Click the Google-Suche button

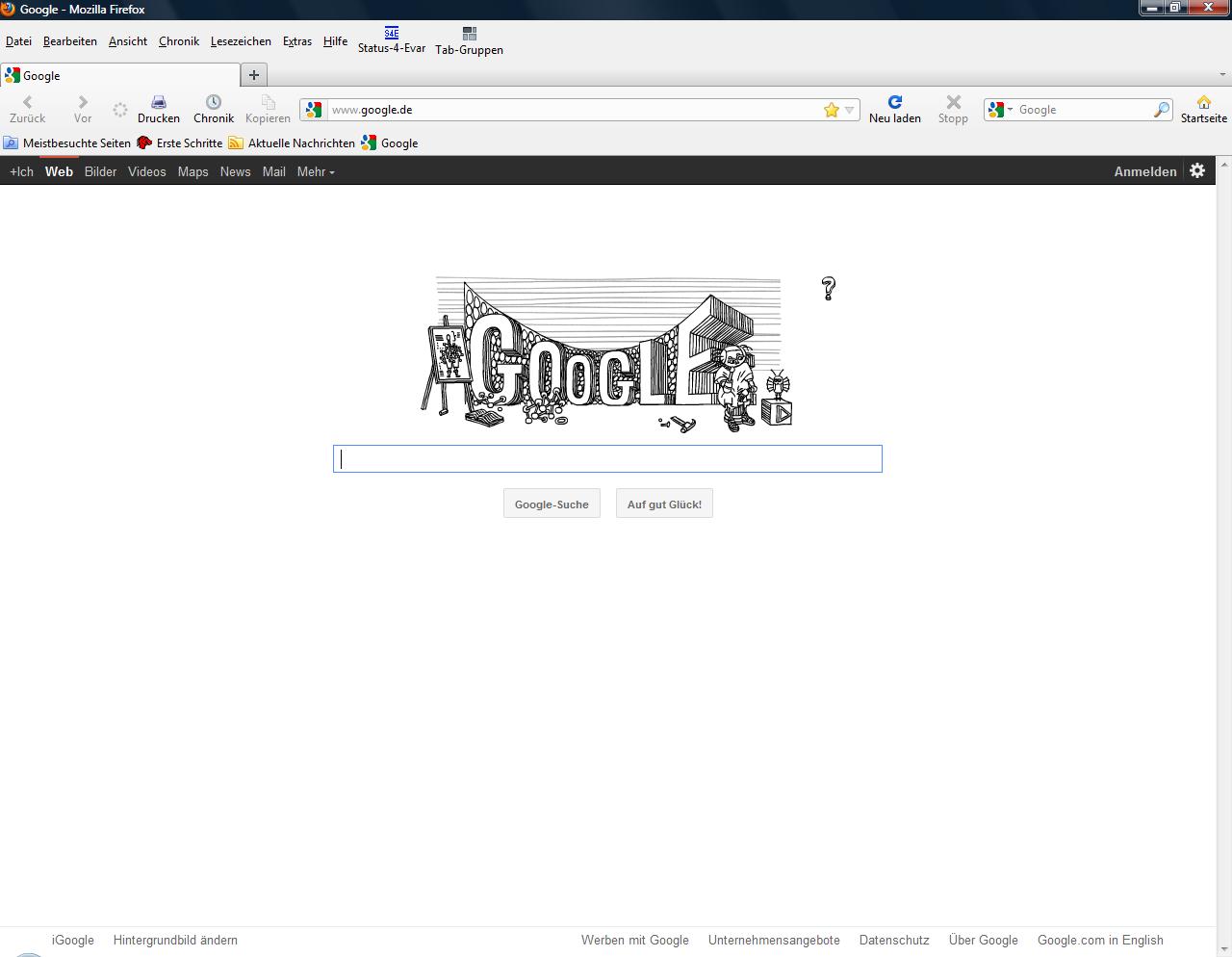(552, 504)
